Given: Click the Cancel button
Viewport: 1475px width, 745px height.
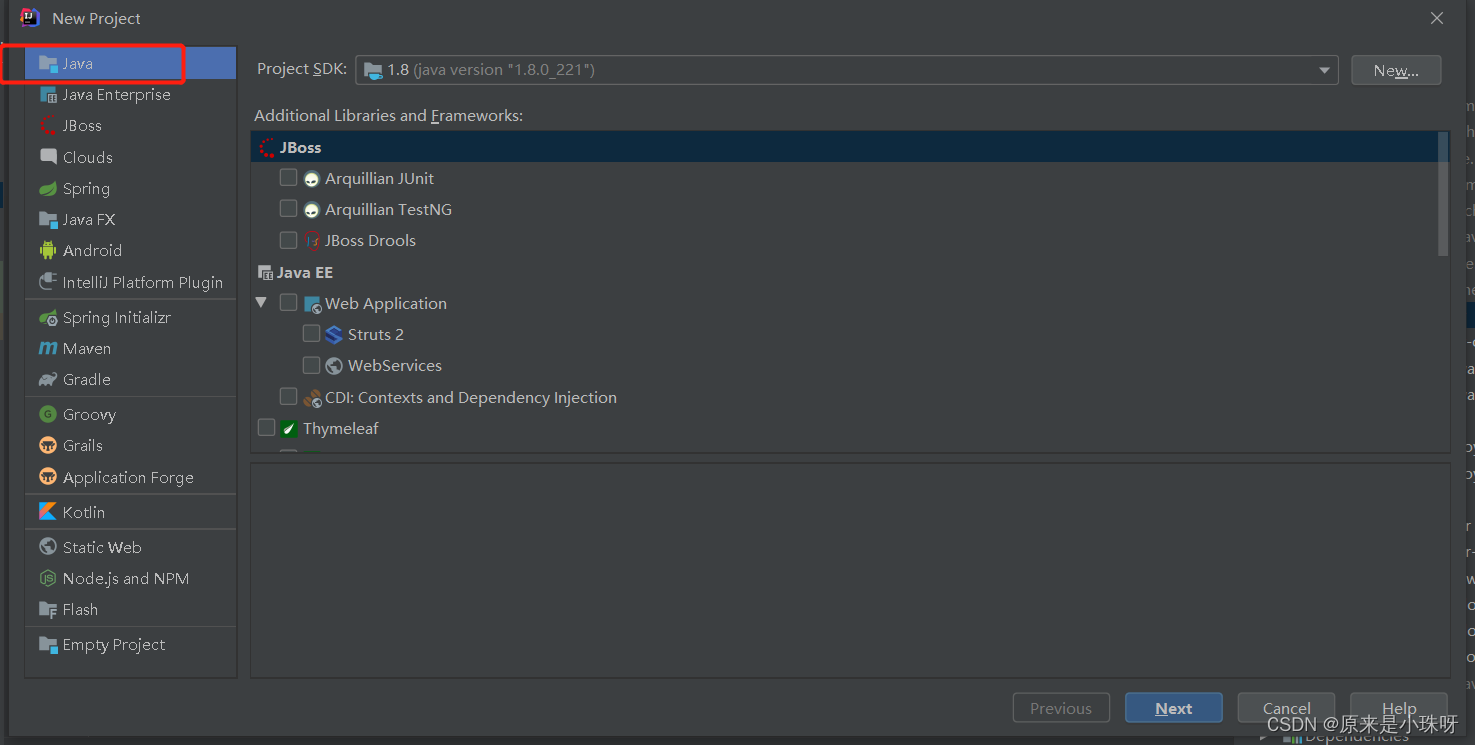Looking at the screenshot, I should click(1286, 708).
